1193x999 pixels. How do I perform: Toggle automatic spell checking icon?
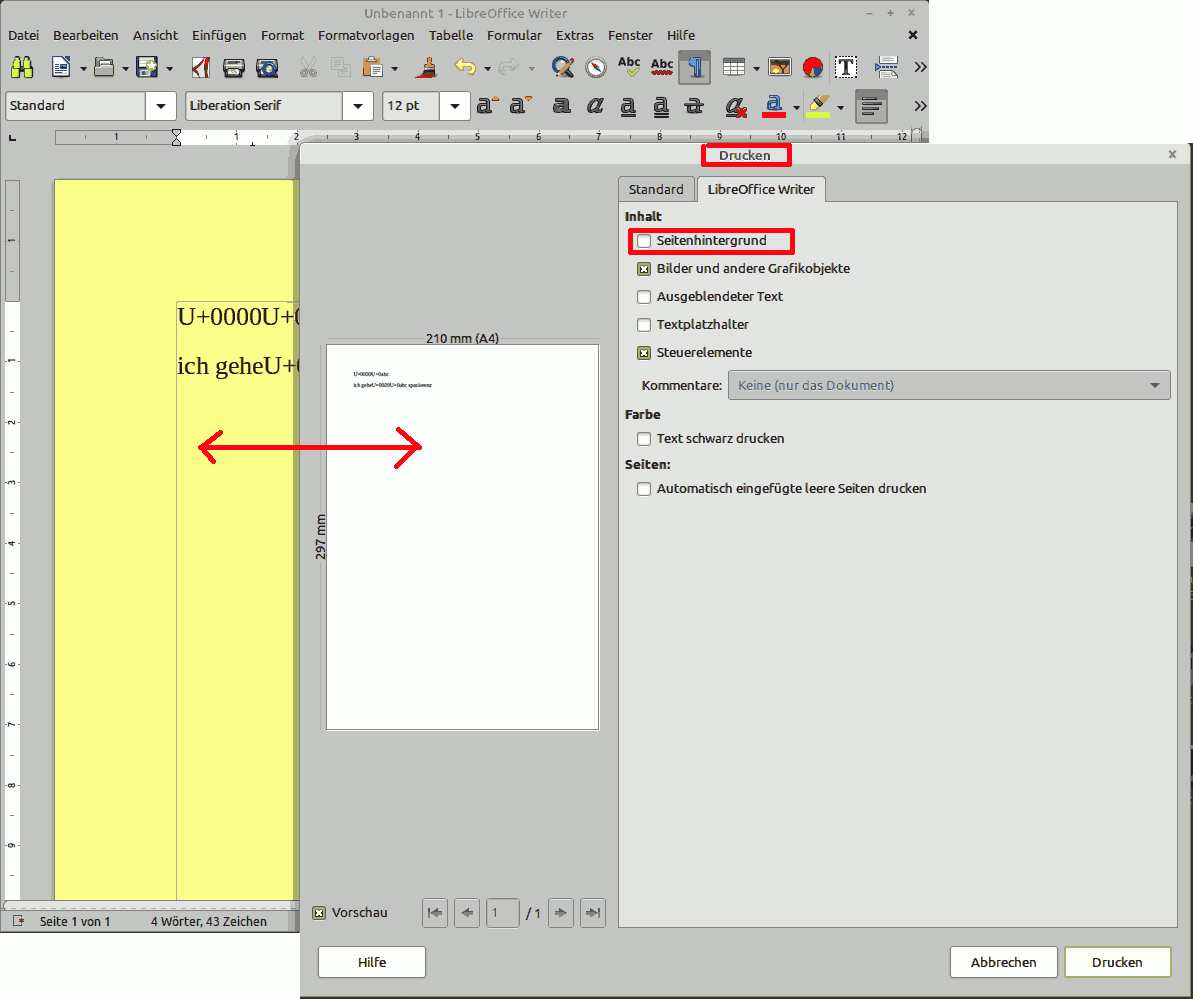click(x=662, y=68)
